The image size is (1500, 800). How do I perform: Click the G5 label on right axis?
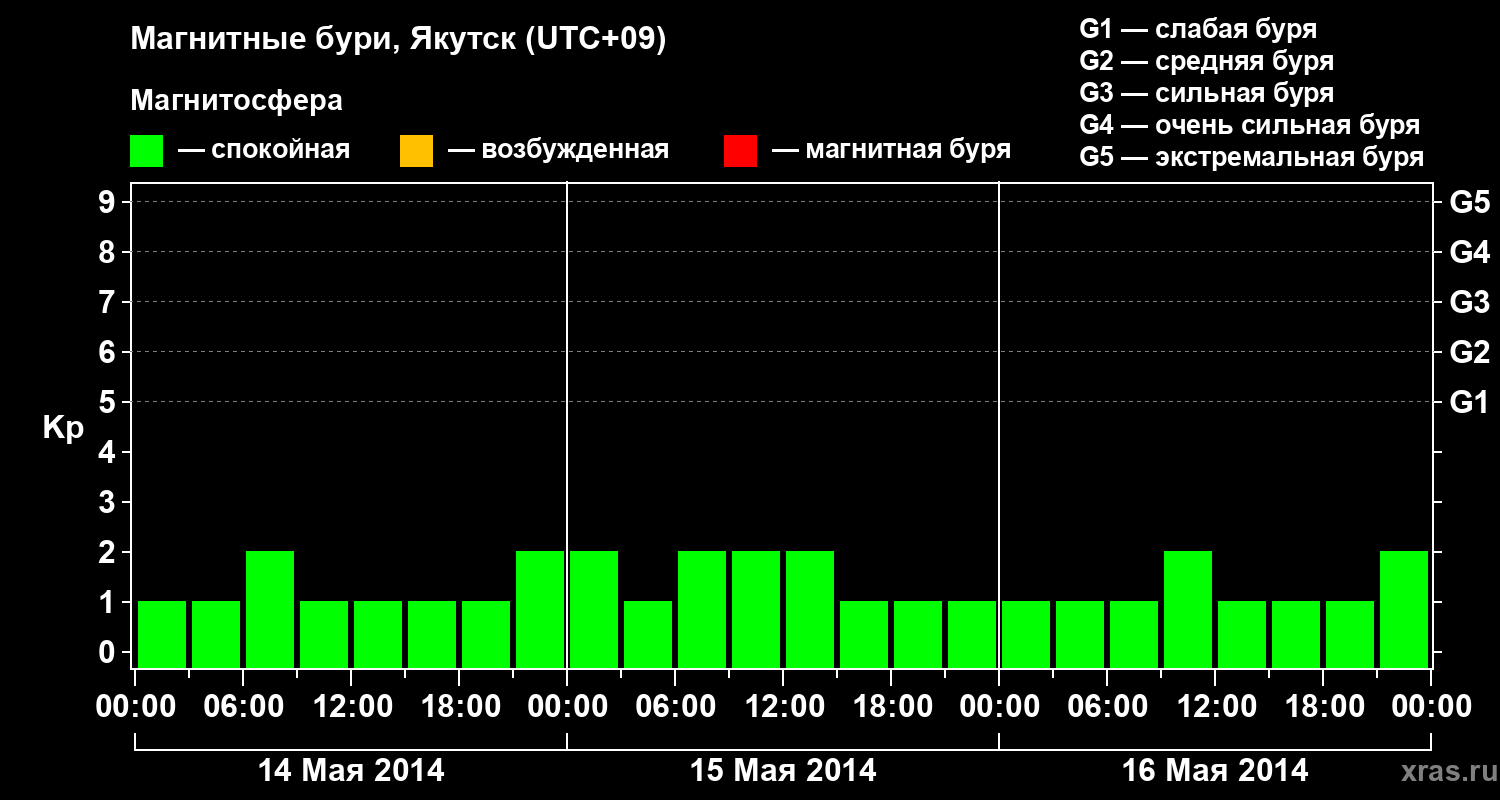pos(1469,202)
